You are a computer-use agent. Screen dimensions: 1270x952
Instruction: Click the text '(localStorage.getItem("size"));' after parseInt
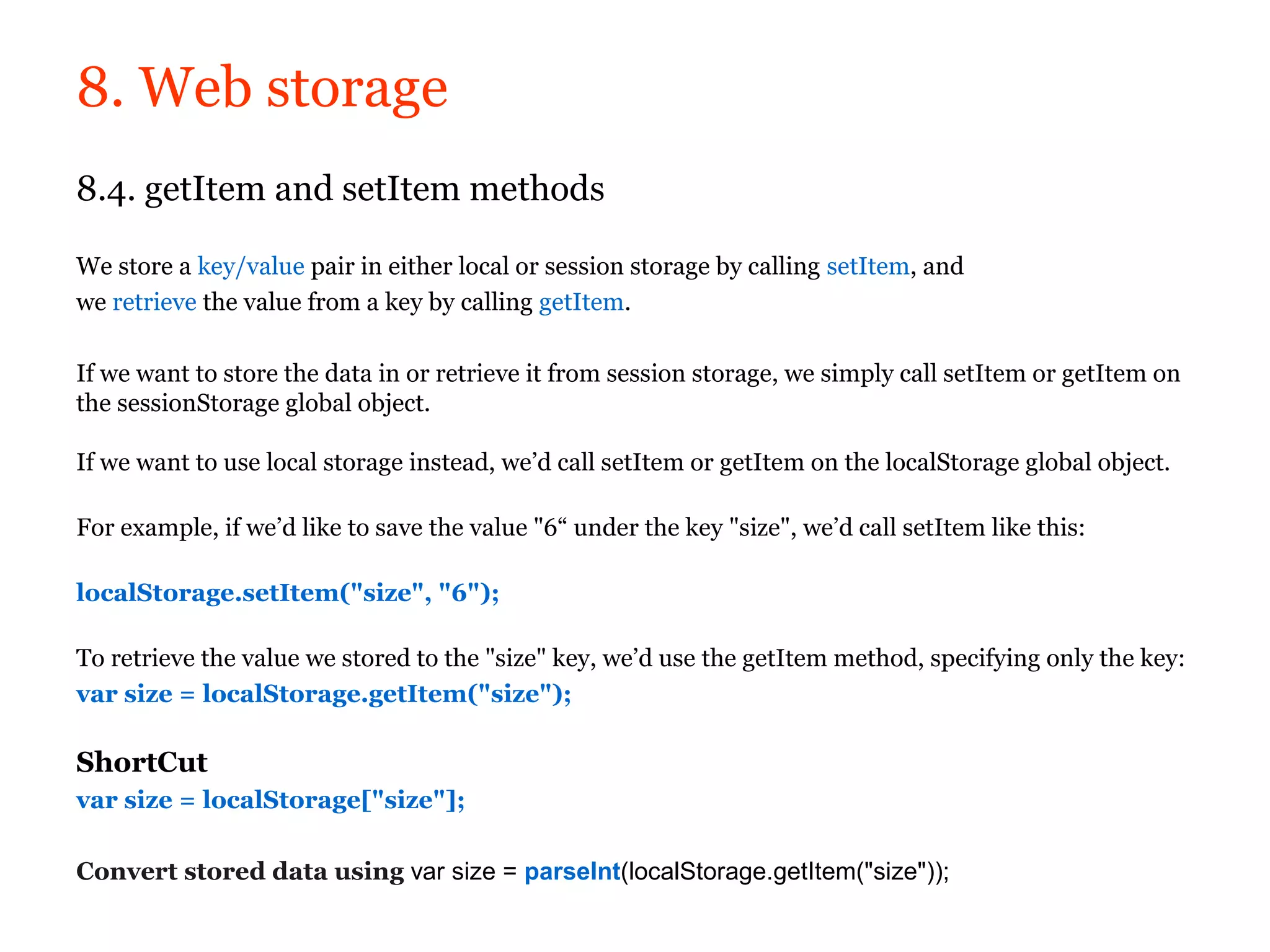pyautogui.click(x=785, y=871)
